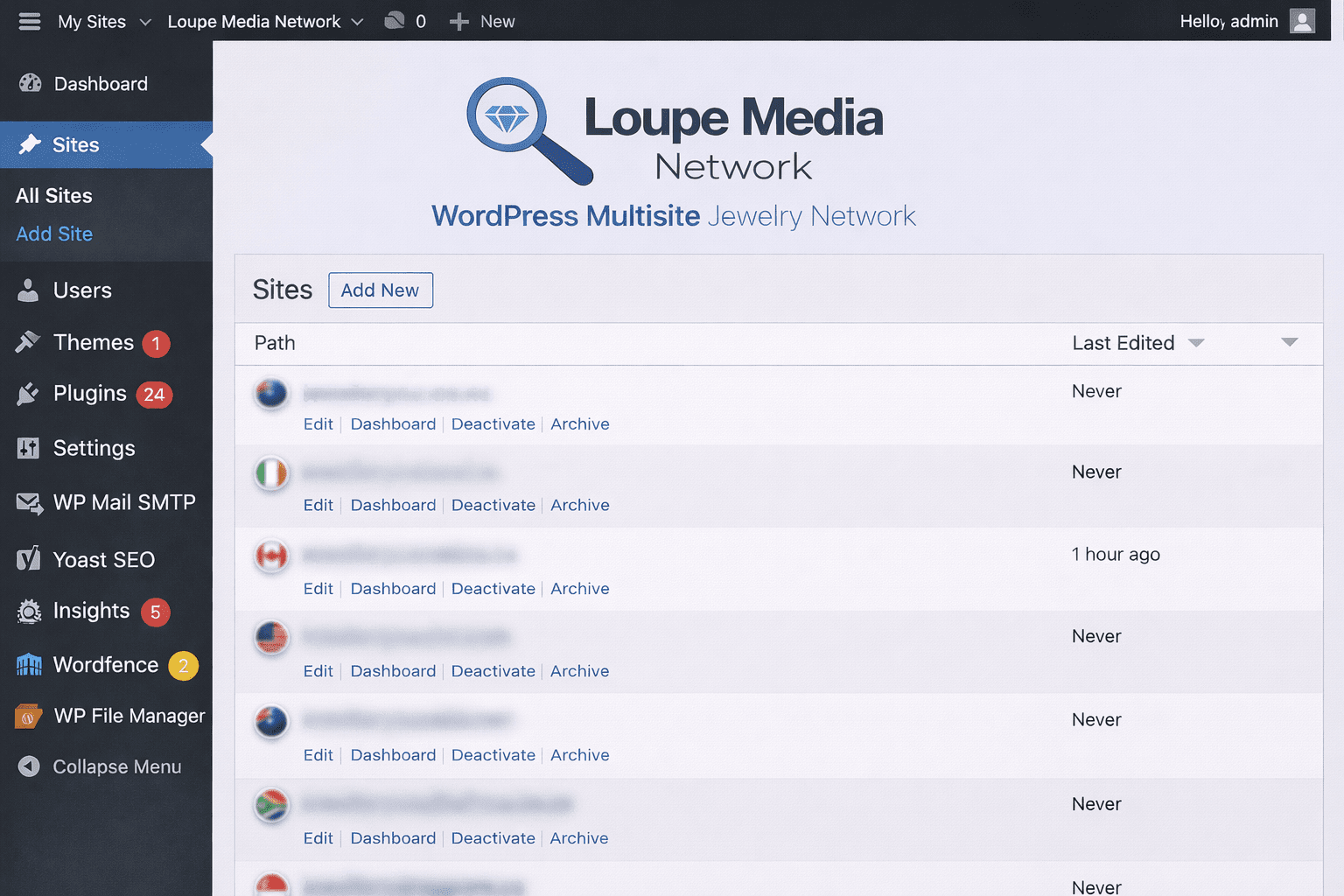Click the Plugins icon showing 24 updates
The image size is (1344, 896).
(29, 394)
